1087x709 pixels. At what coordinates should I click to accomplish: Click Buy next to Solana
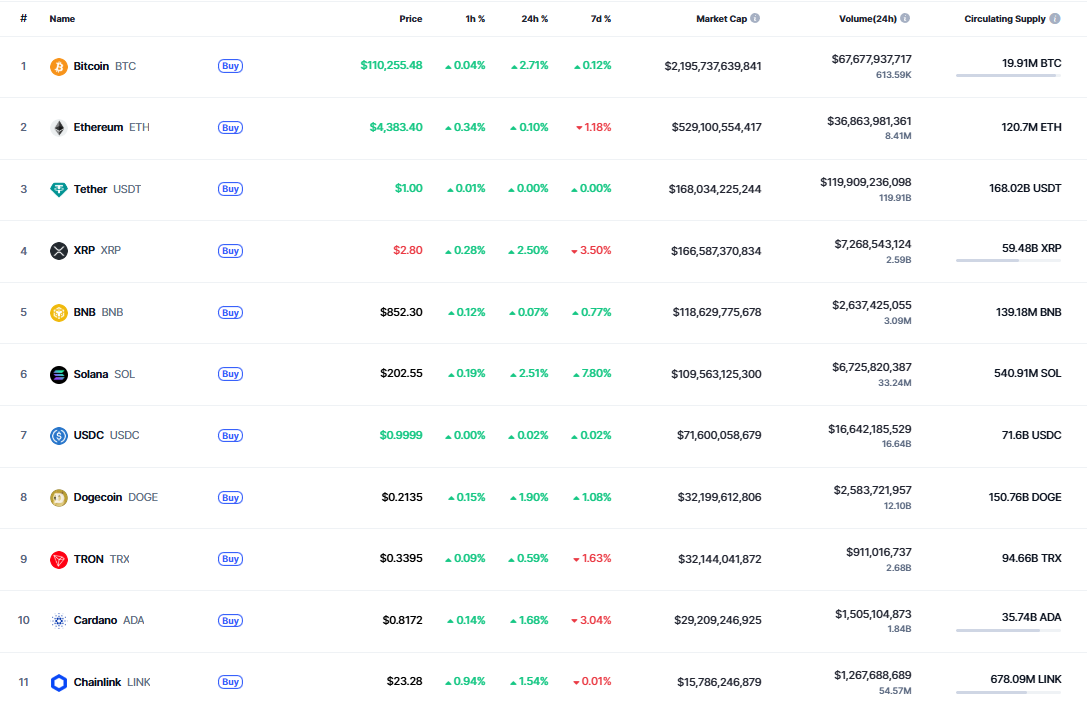click(x=230, y=373)
